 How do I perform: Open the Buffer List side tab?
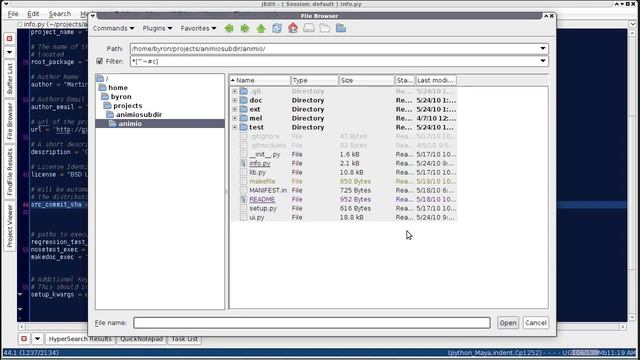[10, 78]
